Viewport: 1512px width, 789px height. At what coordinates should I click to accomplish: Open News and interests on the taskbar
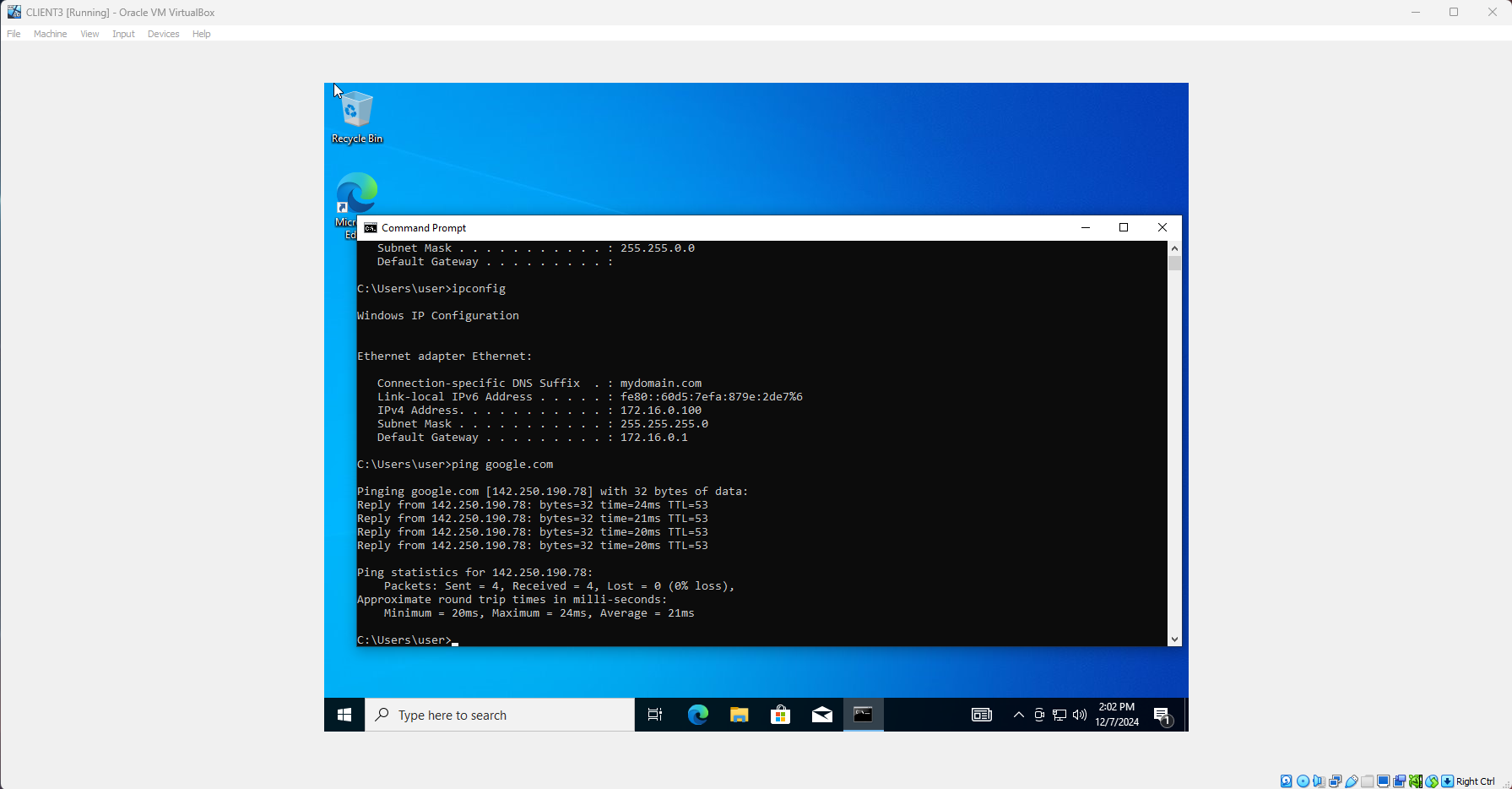click(981, 715)
